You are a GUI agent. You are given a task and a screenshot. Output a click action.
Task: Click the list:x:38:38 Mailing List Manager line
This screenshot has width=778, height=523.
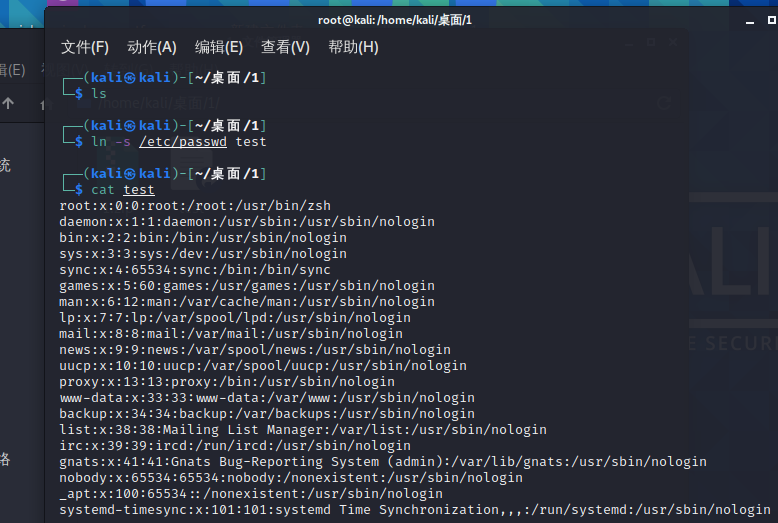pos(303,430)
